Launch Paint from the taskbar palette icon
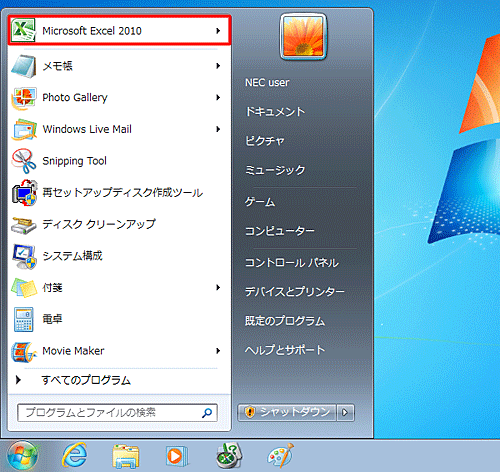This screenshot has width=500, height=472. [x=280, y=455]
